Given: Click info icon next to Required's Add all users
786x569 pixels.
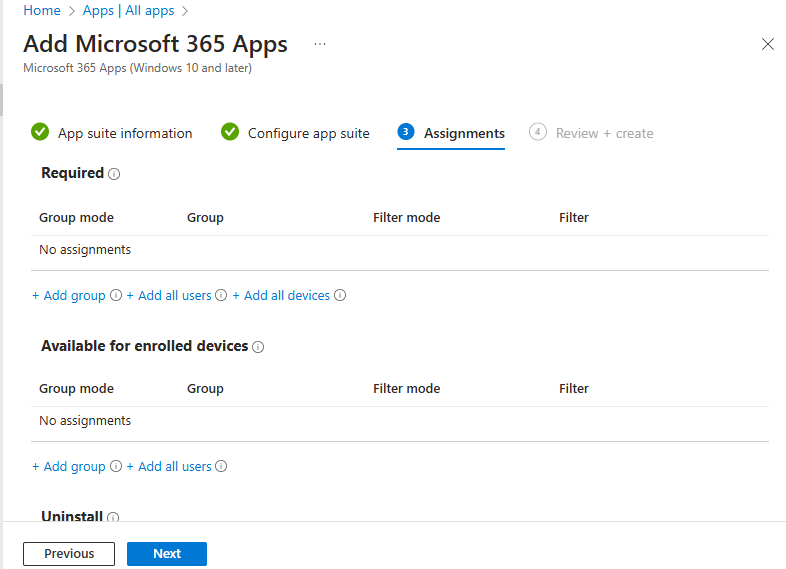Looking at the screenshot, I should click(222, 296).
